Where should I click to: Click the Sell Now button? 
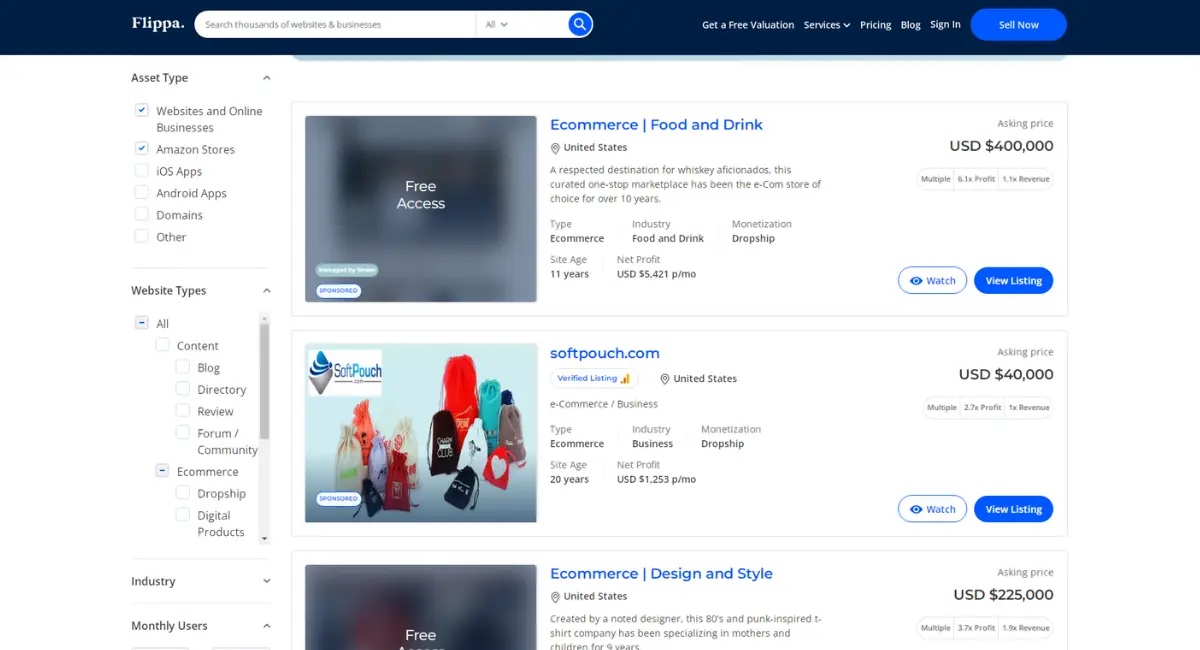pos(1018,25)
